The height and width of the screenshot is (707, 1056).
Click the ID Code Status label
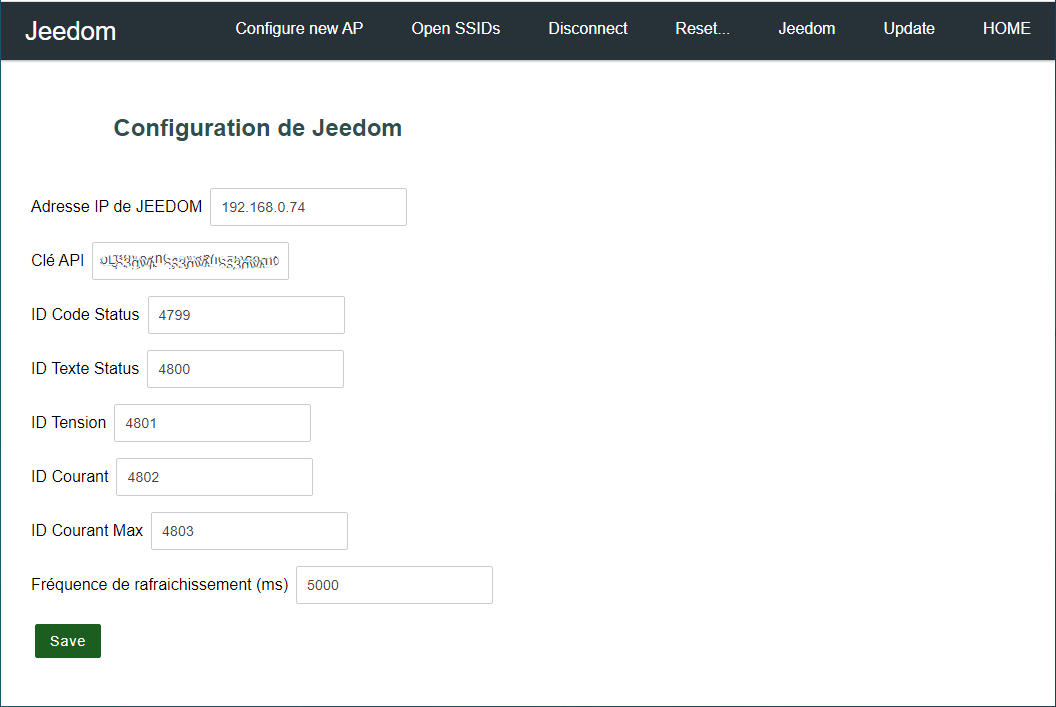85,314
